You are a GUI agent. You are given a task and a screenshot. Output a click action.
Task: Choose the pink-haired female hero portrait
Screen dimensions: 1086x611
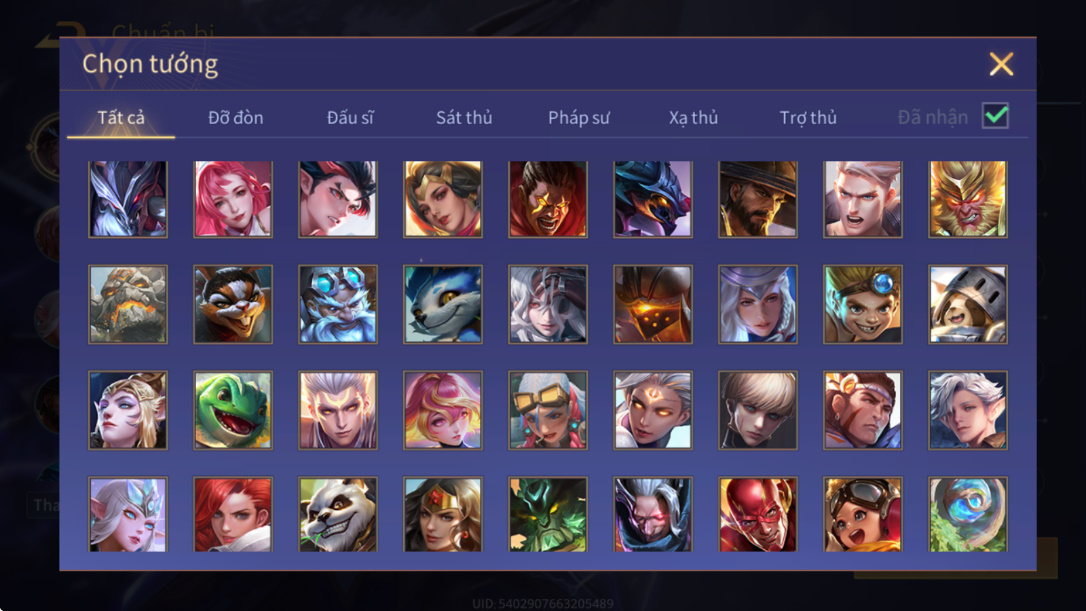(233, 200)
